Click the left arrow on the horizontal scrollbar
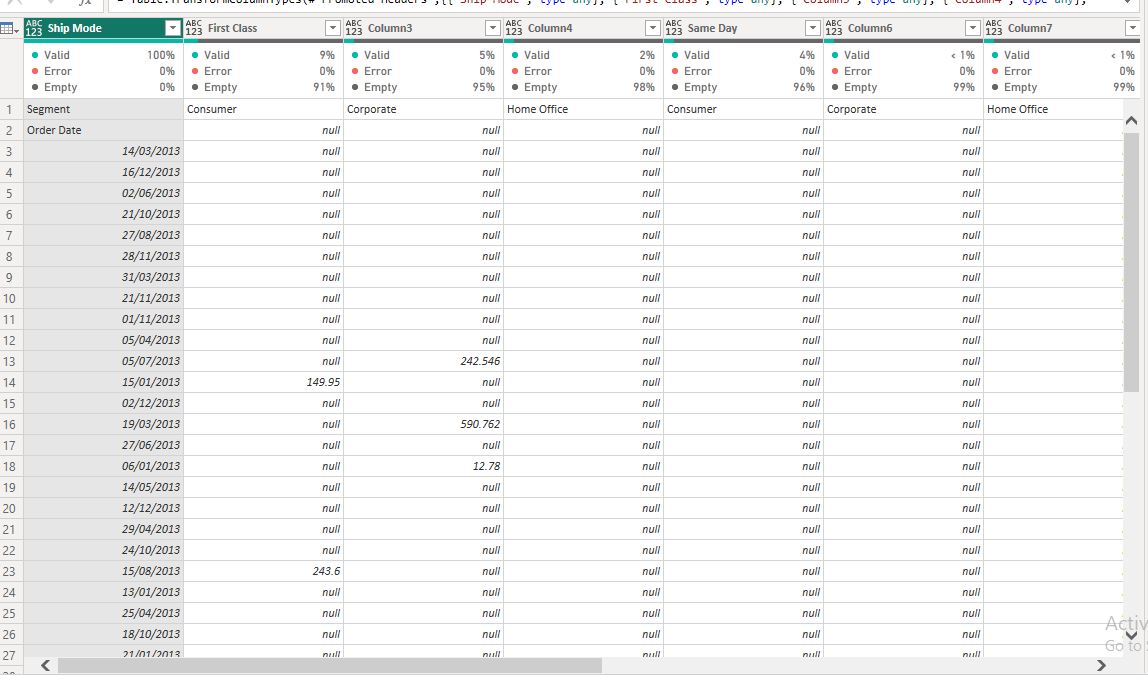This screenshot has width=1148, height=675. (44, 663)
